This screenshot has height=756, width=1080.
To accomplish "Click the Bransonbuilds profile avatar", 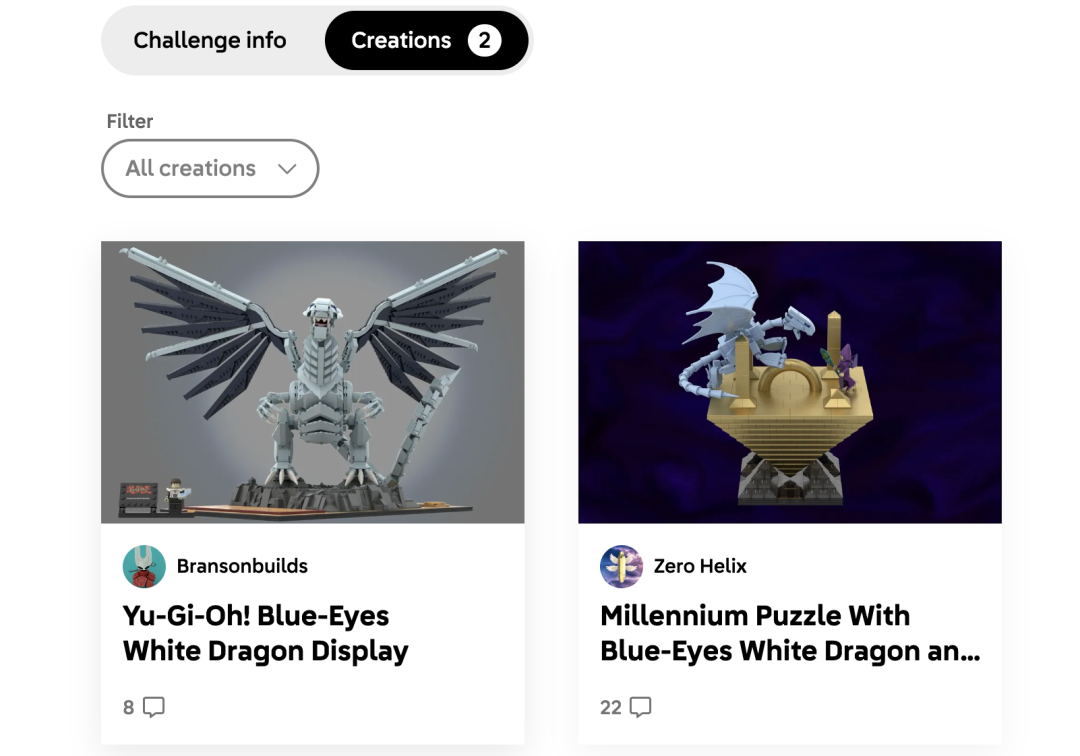I will [x=144, y=567].
